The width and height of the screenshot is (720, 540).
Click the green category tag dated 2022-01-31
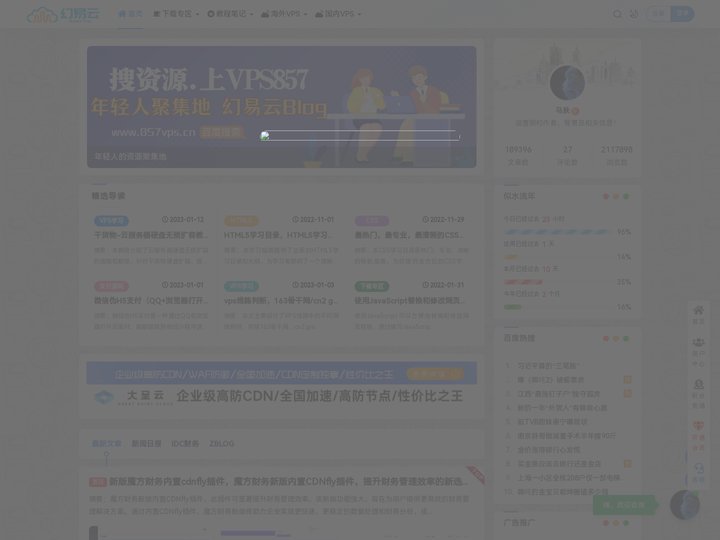(x=372, y=286)
